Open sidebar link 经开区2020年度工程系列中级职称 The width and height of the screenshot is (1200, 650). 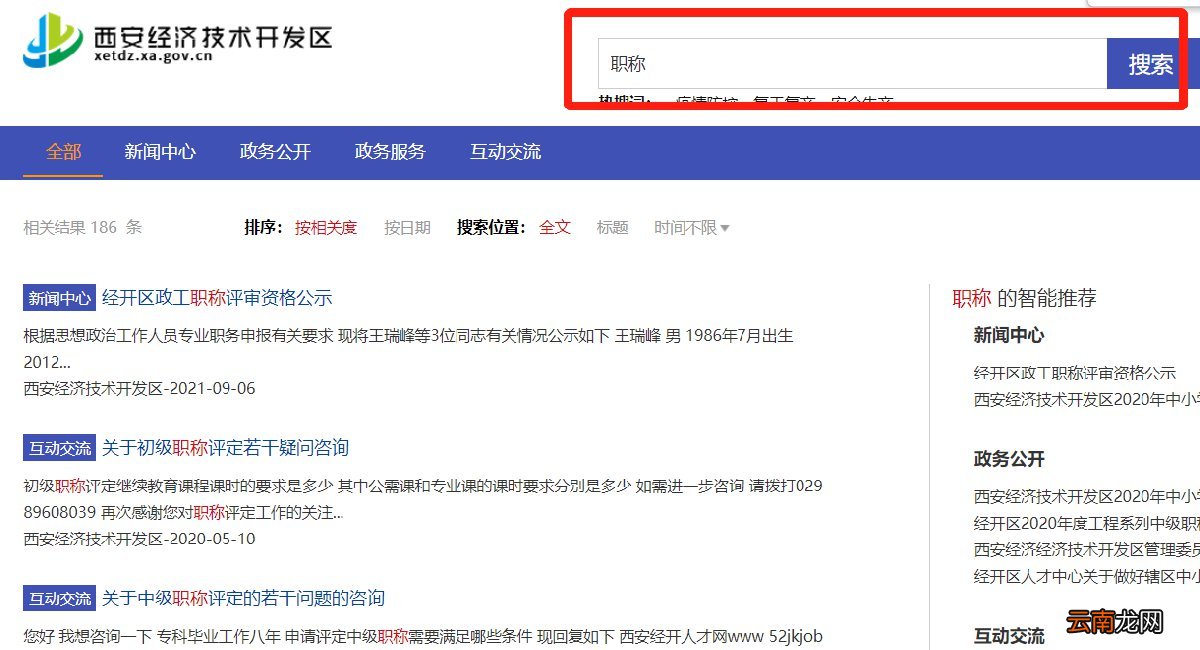coord(1086,523)
